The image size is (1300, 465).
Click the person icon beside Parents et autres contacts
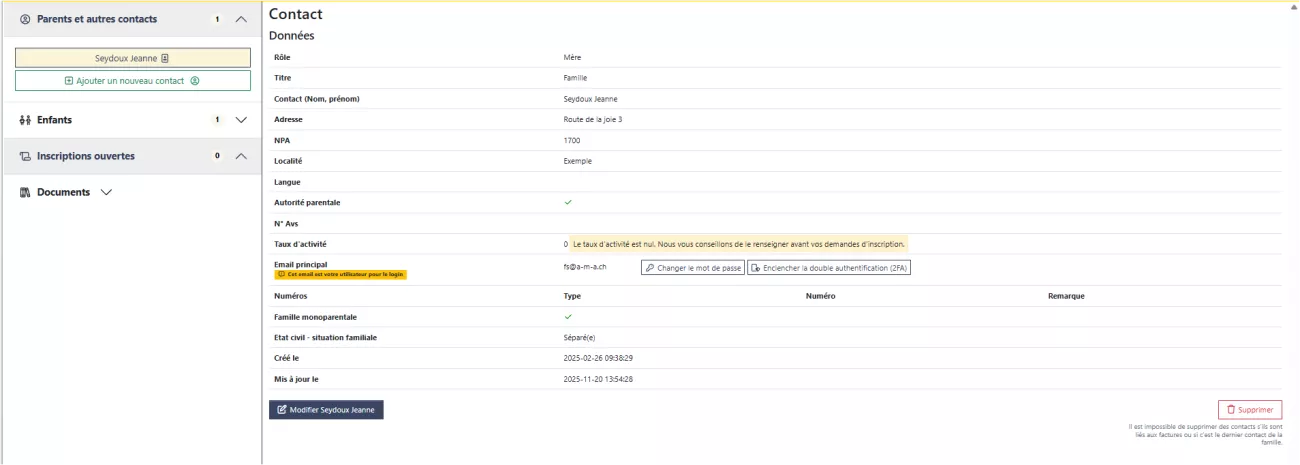tap(25, 19)
